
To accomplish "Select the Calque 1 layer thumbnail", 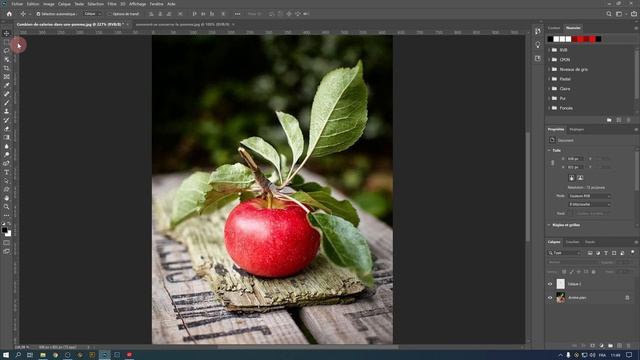I will 560,284.
